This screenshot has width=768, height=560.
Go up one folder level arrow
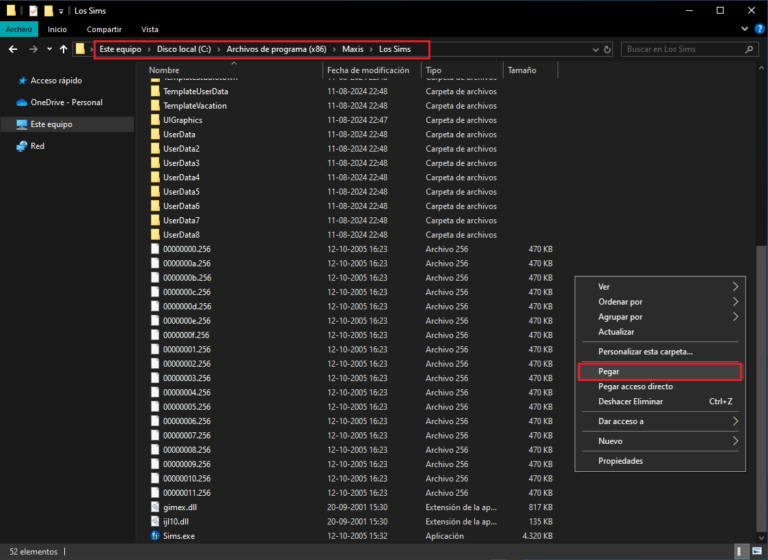click(x=63, y=49)
